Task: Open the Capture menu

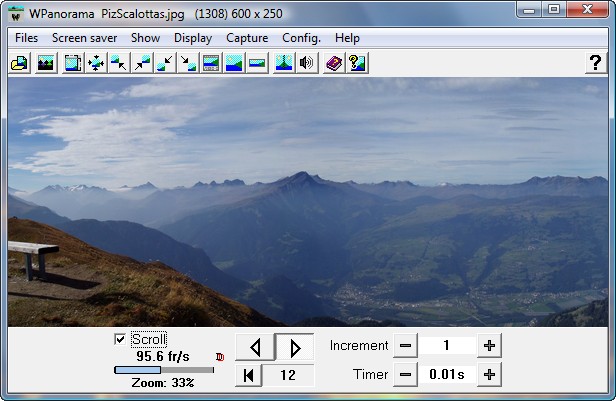Action: pyautogui.click(x=247, y=38)
